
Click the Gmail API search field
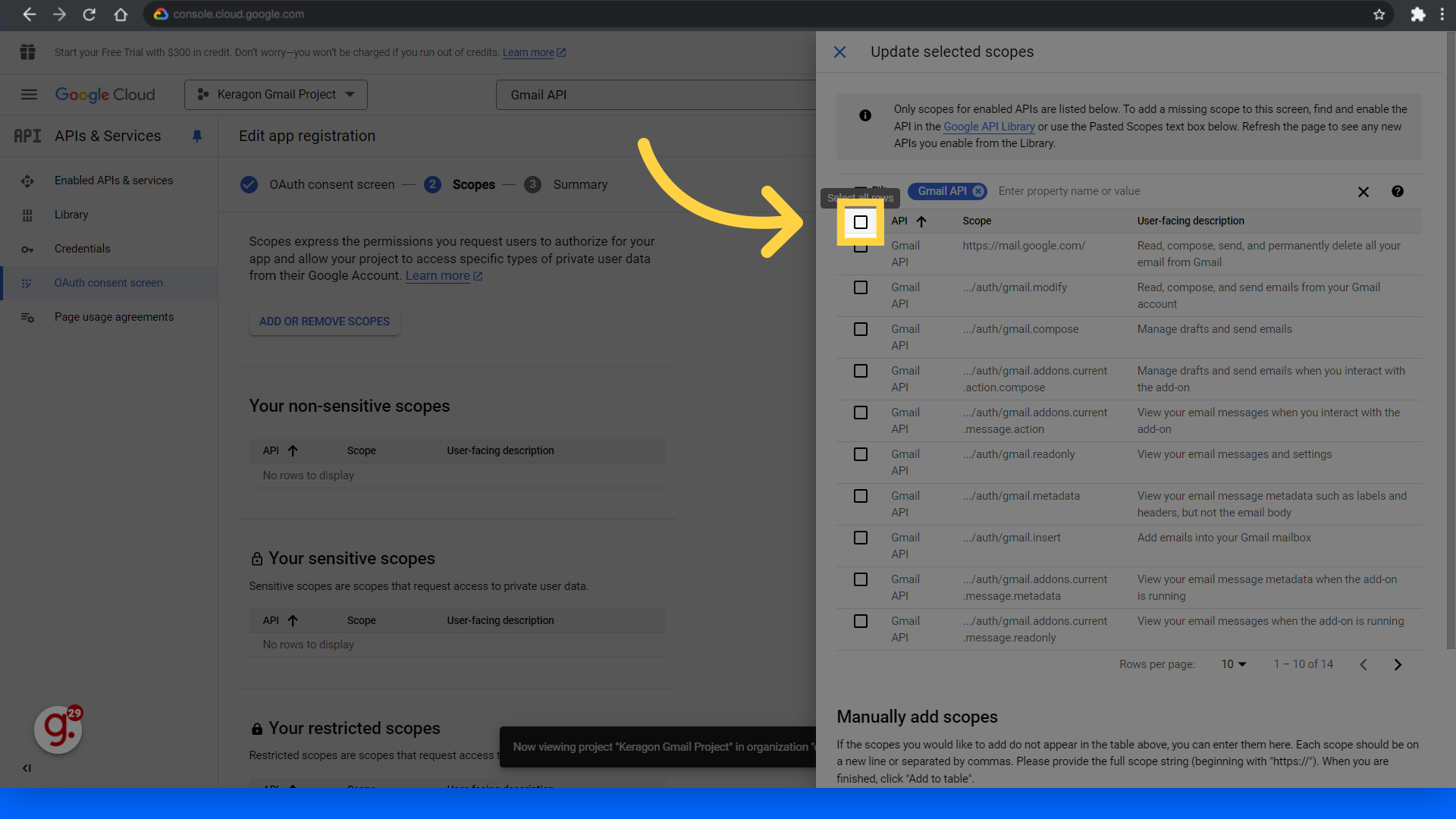click(655, 96)
